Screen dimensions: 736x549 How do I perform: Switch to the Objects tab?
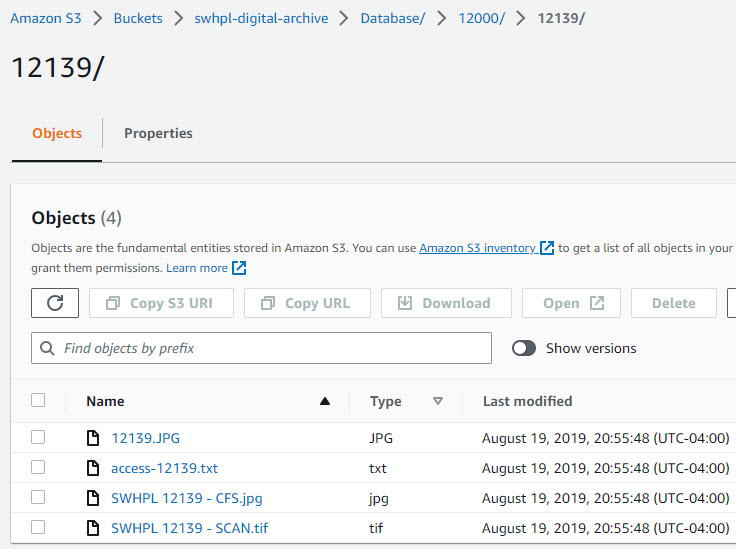click(x=57, y=133)
